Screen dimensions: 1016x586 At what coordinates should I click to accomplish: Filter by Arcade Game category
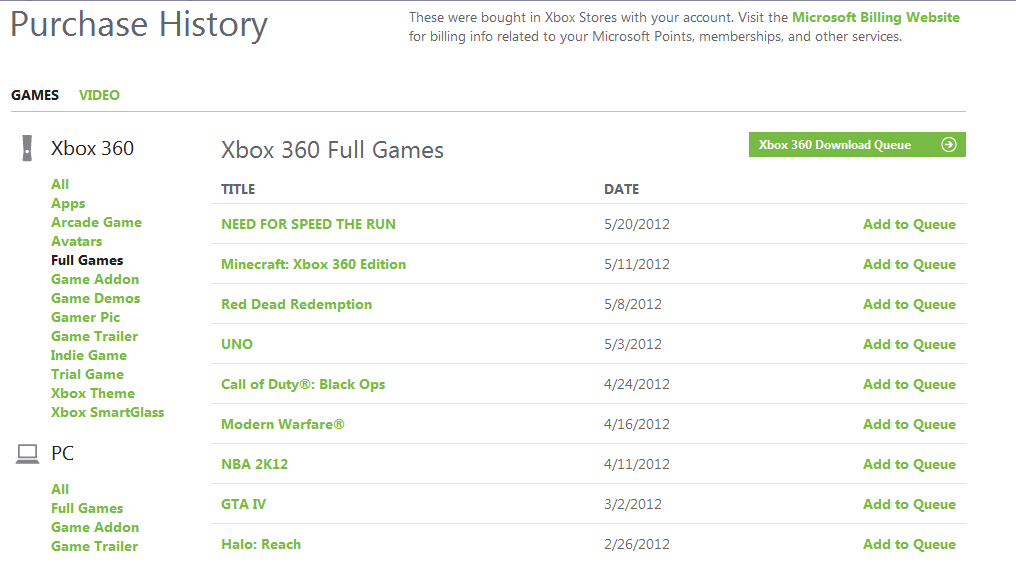coord(96,222)
